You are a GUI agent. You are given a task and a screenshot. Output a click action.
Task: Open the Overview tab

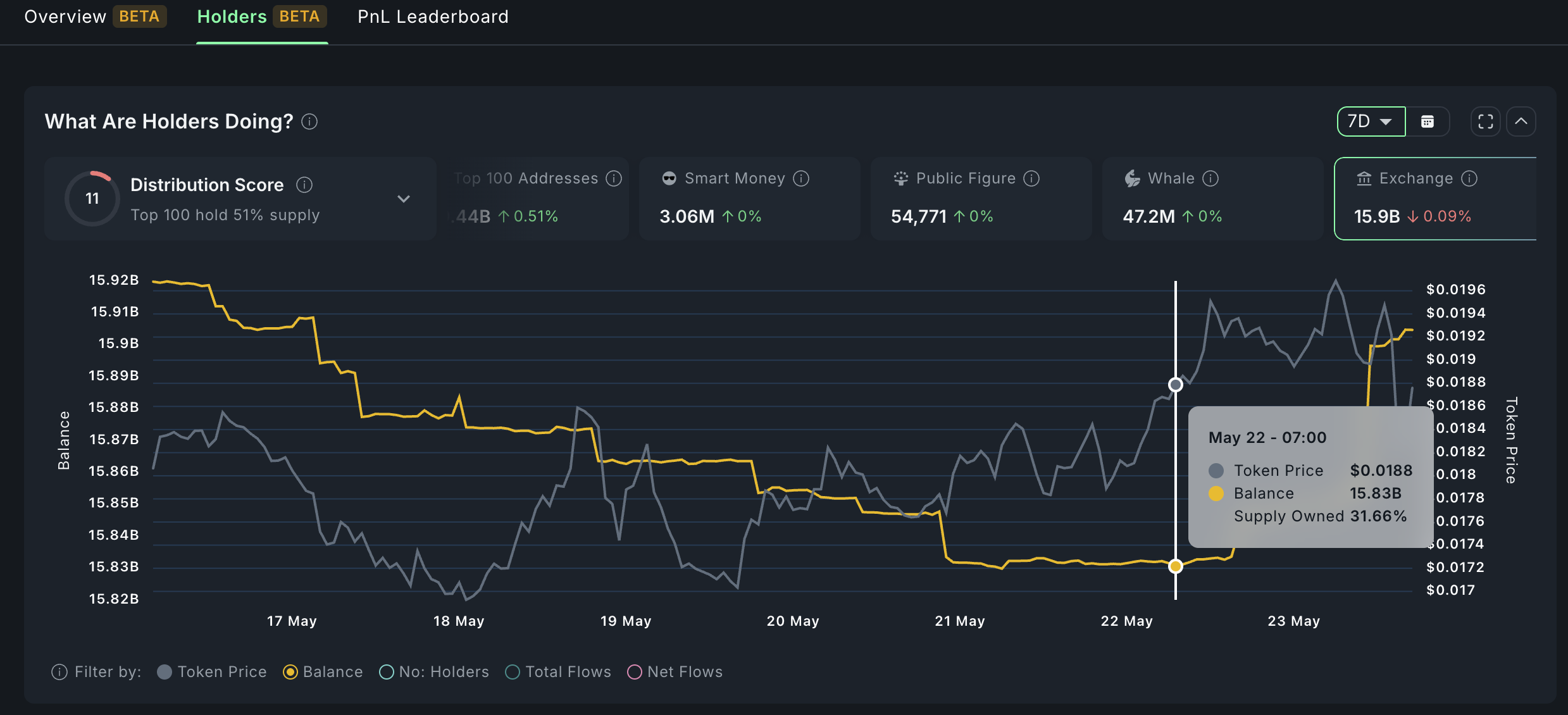(65, 16)
